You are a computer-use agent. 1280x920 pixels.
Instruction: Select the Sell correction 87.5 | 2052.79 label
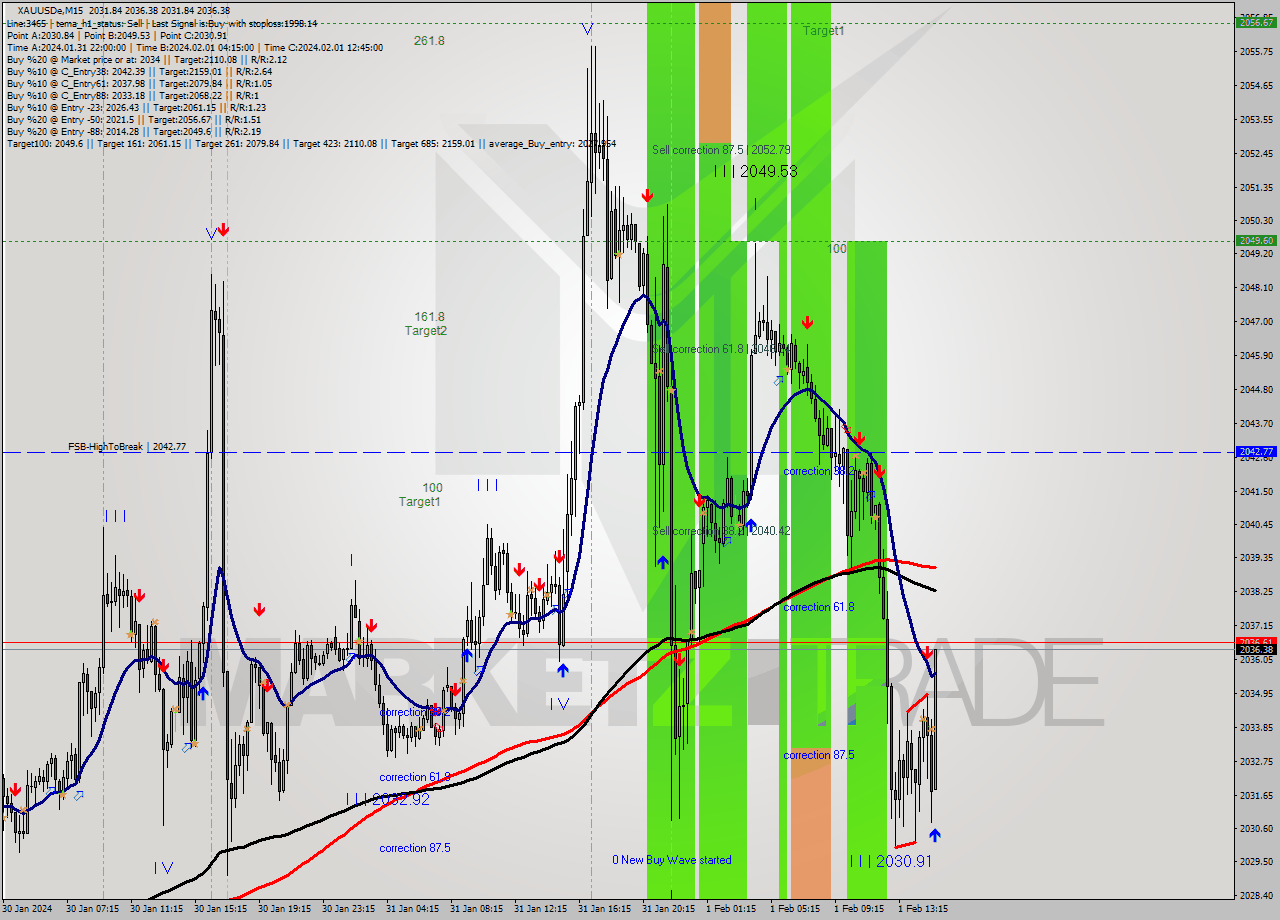click(721, 150)
